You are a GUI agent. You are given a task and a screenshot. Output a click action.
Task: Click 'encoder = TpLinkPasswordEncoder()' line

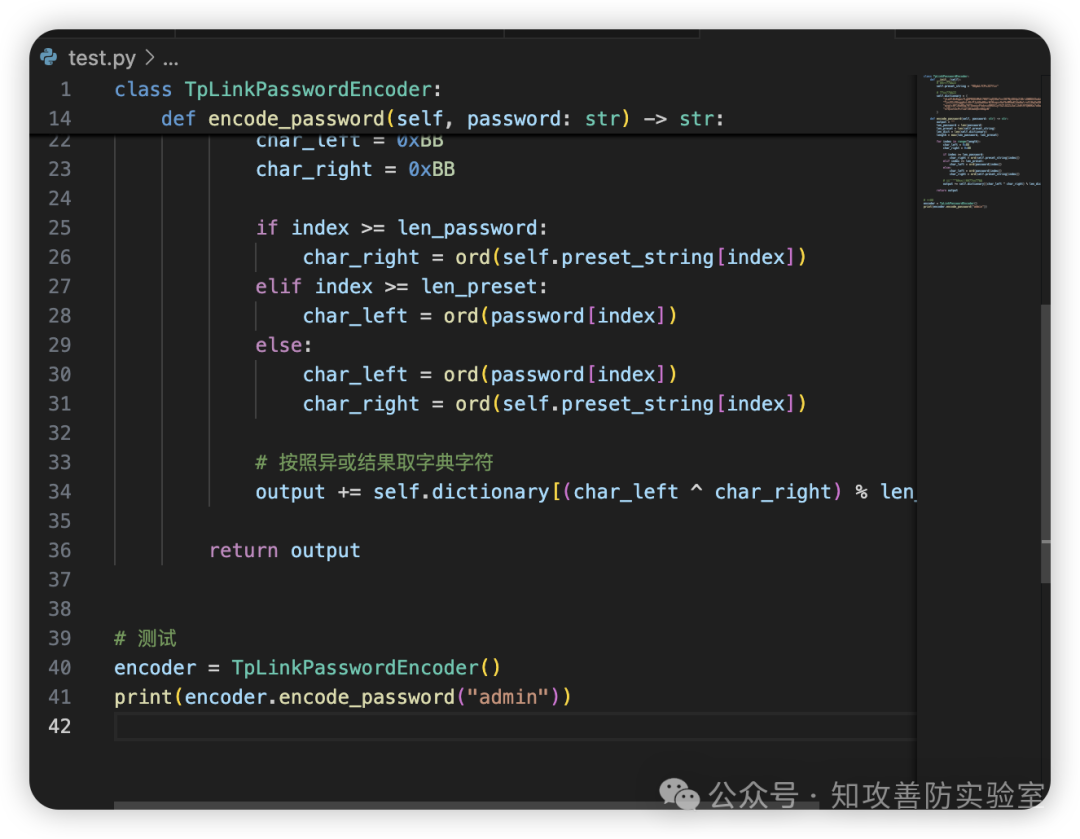click(307, 667)
